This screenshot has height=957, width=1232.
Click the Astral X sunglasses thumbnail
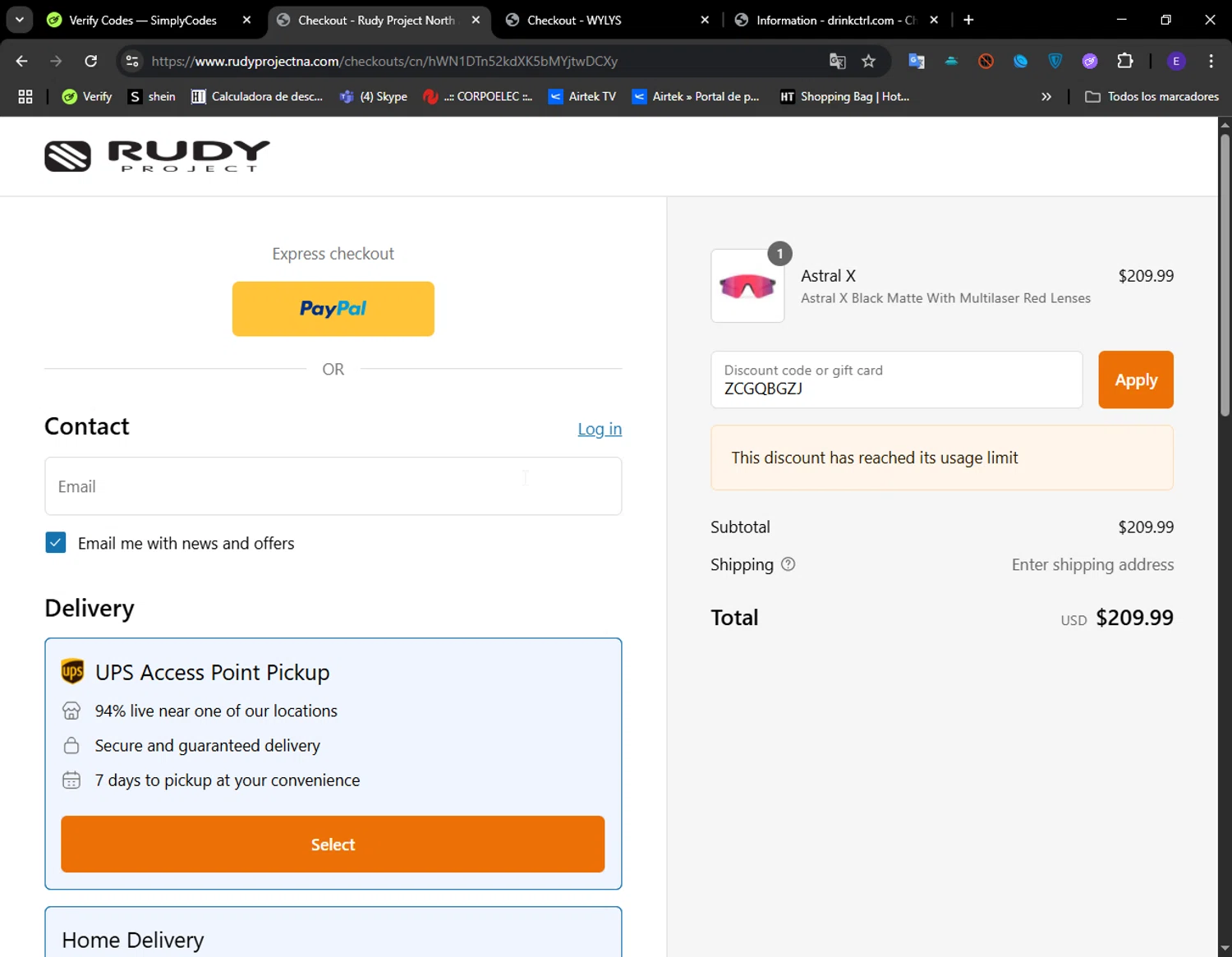pyautogui.click(x=747, y=286)
